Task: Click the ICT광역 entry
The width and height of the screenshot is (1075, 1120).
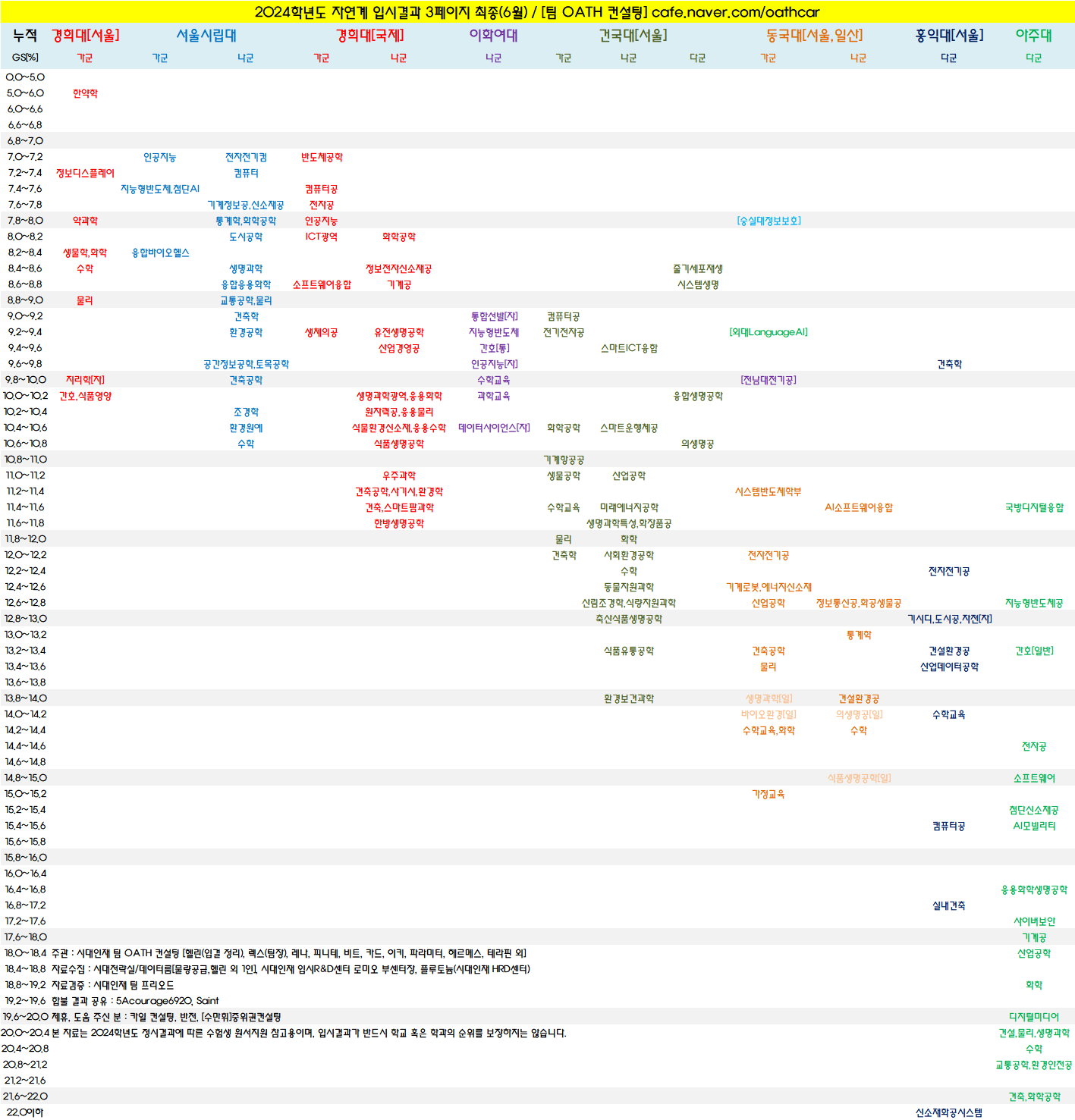Action: [x=322, y=237]
